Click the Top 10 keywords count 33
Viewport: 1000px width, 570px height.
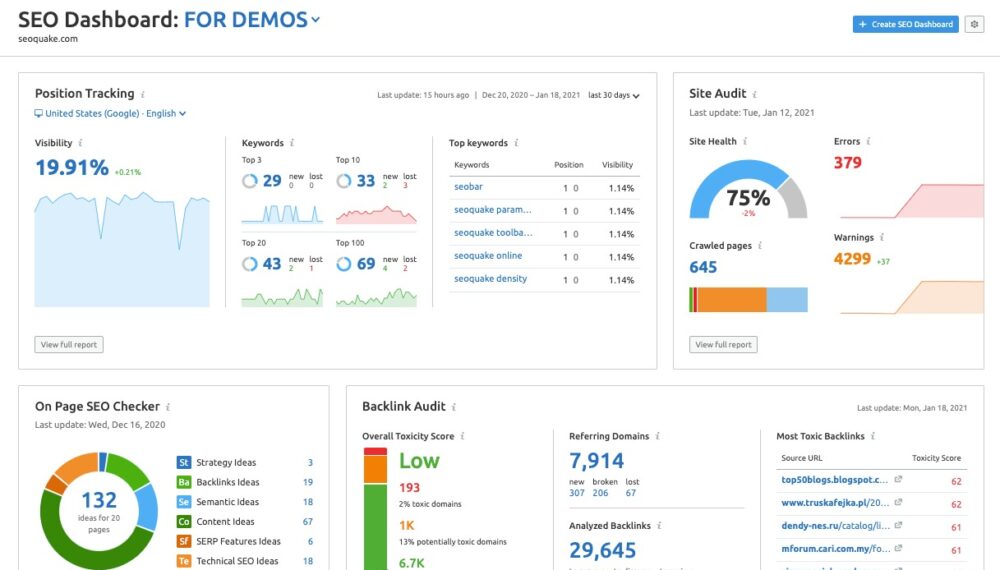(x=365, y=181)
